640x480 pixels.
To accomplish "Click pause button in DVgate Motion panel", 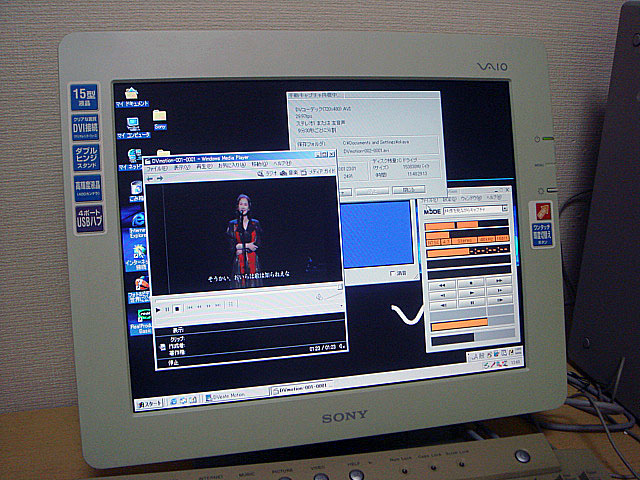I will (473, 302).
